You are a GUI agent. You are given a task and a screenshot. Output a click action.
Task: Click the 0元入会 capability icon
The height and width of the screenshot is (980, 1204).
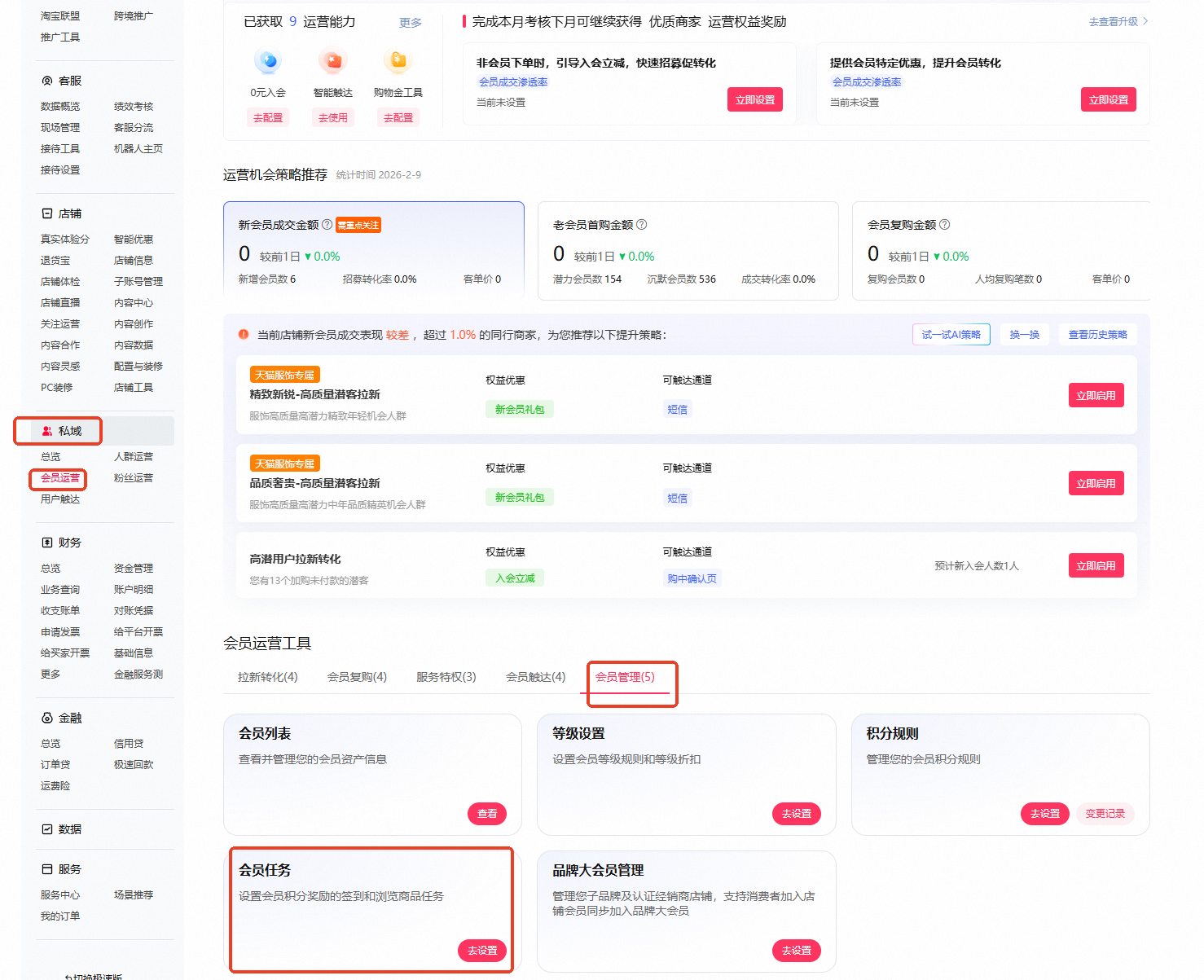(x=268, y=61)
